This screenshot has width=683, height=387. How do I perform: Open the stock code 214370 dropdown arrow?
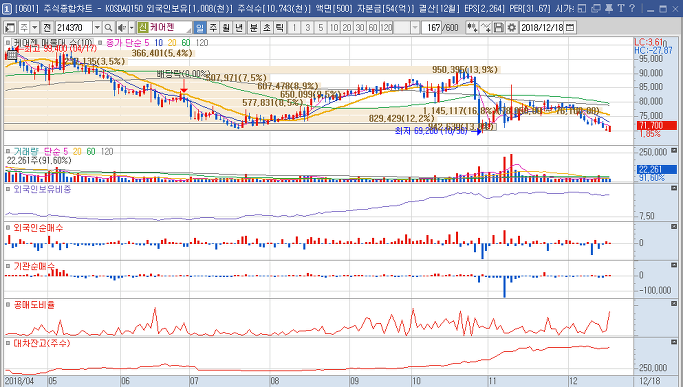tap(97, 28)
